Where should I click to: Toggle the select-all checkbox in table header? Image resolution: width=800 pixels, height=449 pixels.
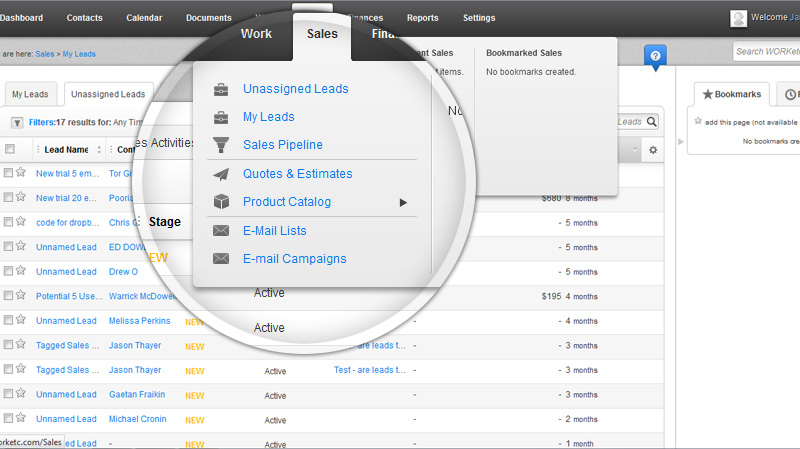[x=10, y=149]
